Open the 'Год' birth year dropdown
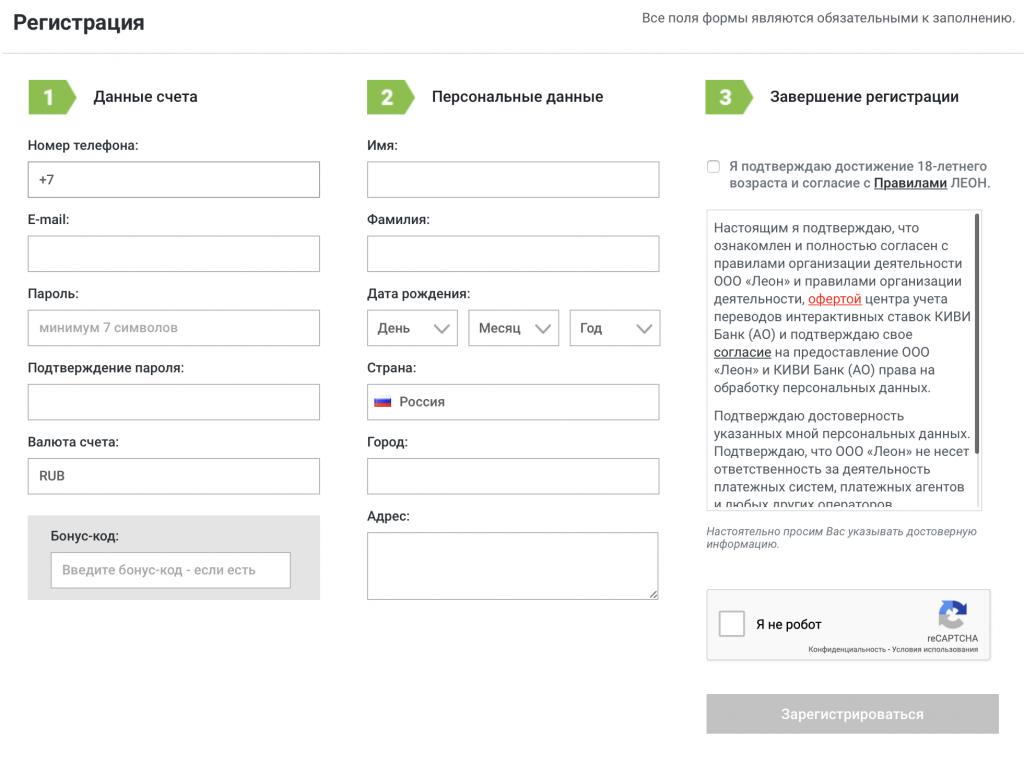The width and height of the screenshot is (1024, 764). pyautogui.click(x=614, y=328)
